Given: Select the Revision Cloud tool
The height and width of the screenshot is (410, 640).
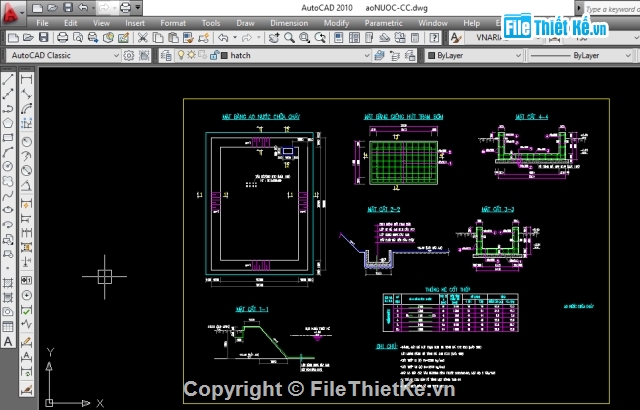Looking at the screenshot, I should pyautogui.click(x=8, y=181).
